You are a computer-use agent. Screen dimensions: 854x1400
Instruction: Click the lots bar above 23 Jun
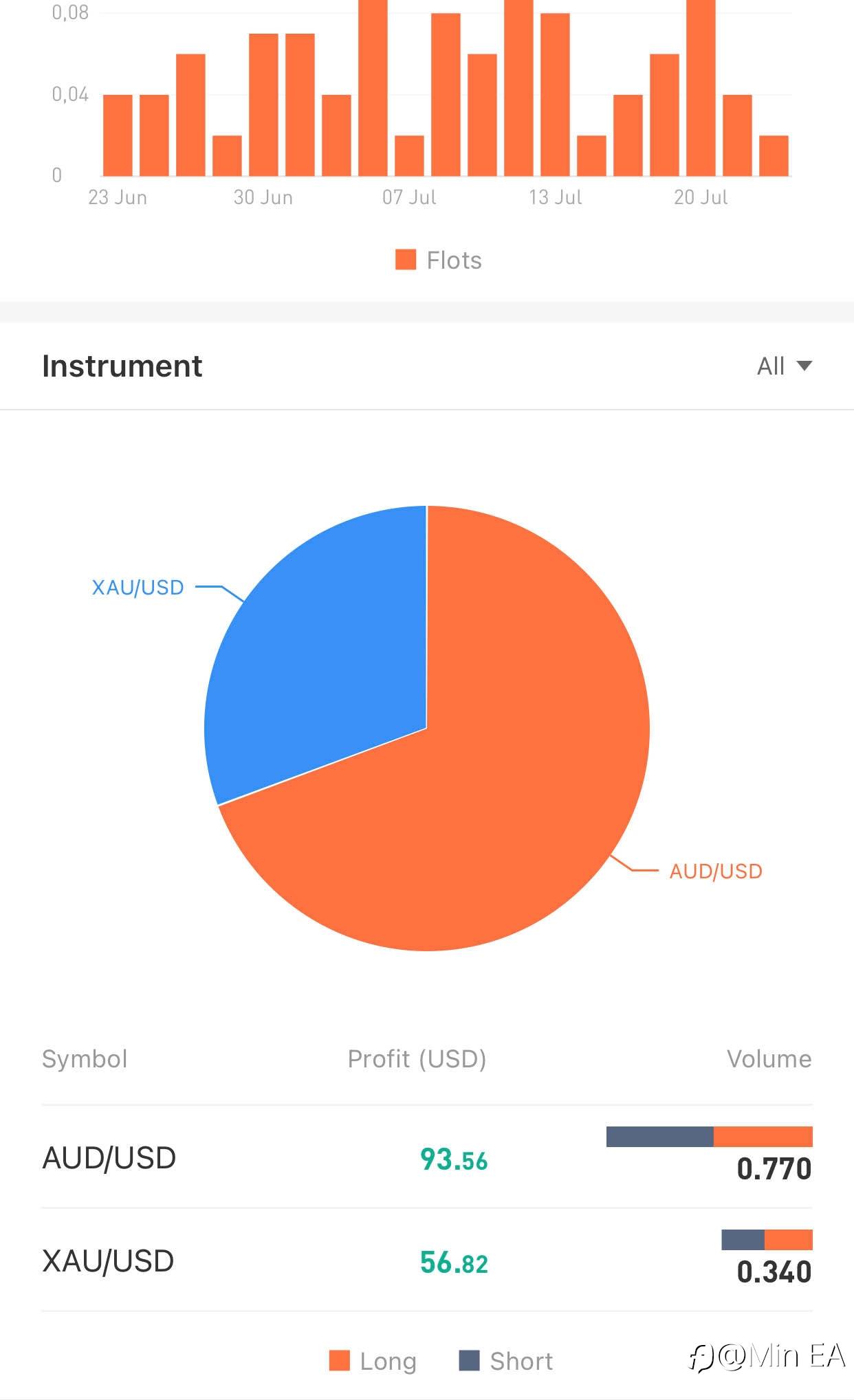[118, 135]
